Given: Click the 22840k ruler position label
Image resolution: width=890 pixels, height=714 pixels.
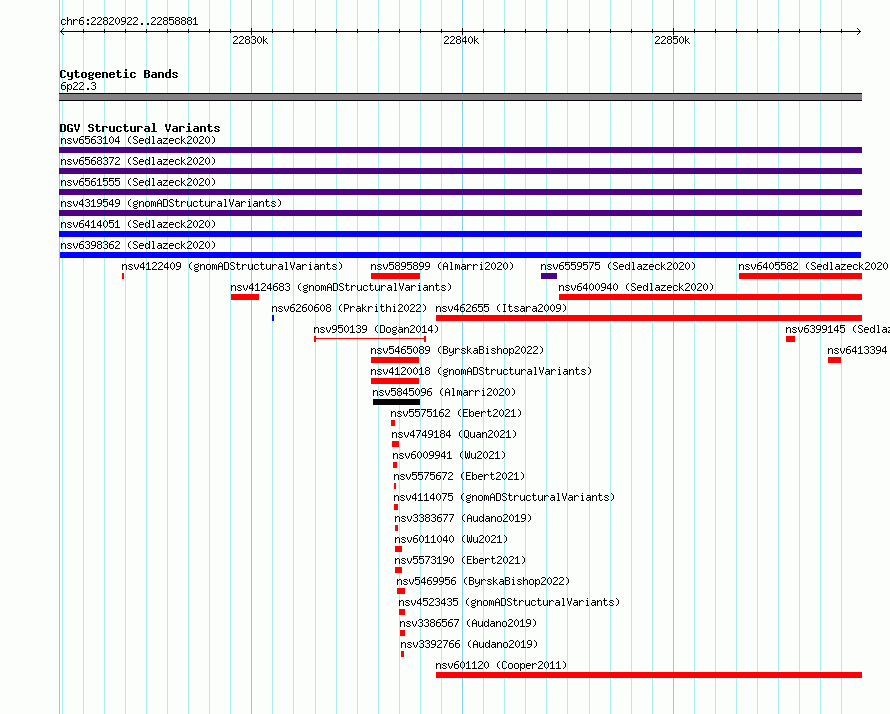Looking at the screenshot, I should tap(461, 40).
